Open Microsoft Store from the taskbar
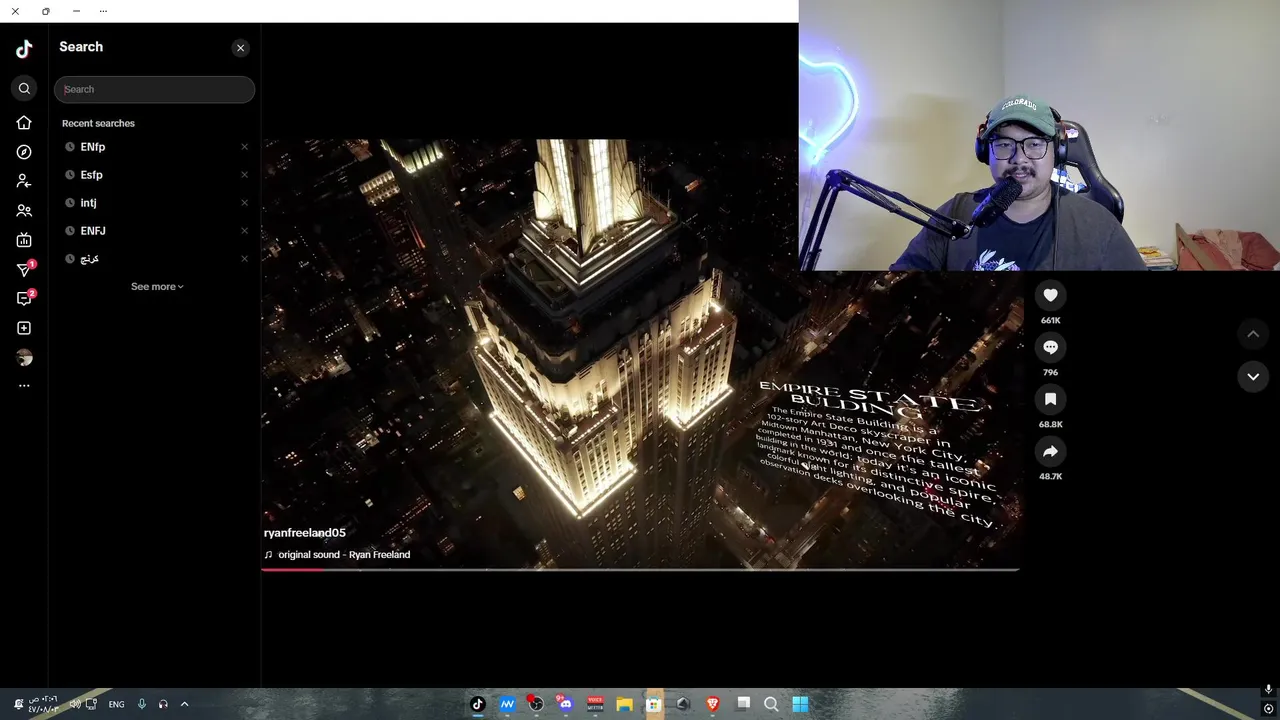Image resolution: width=1280 pixels, height=720 pixels. click(x=654, y=704)
